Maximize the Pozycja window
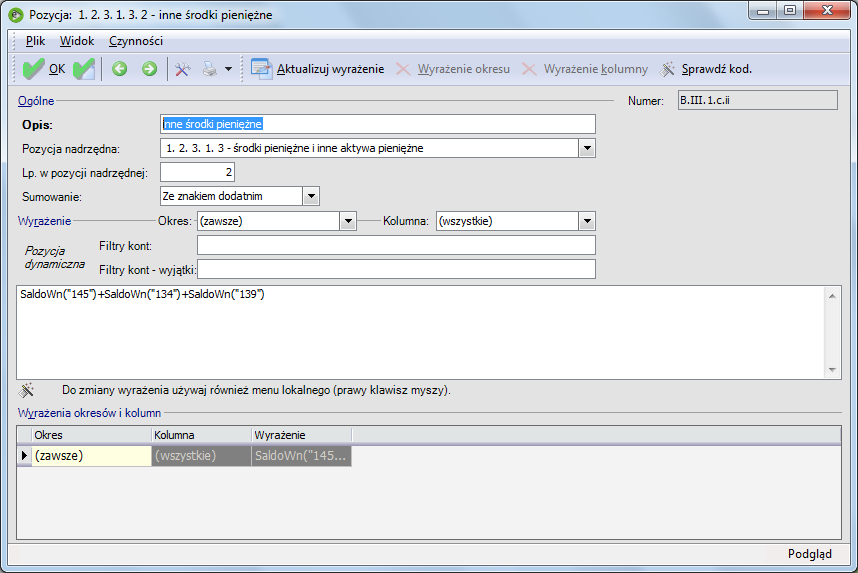 (790, 11)
